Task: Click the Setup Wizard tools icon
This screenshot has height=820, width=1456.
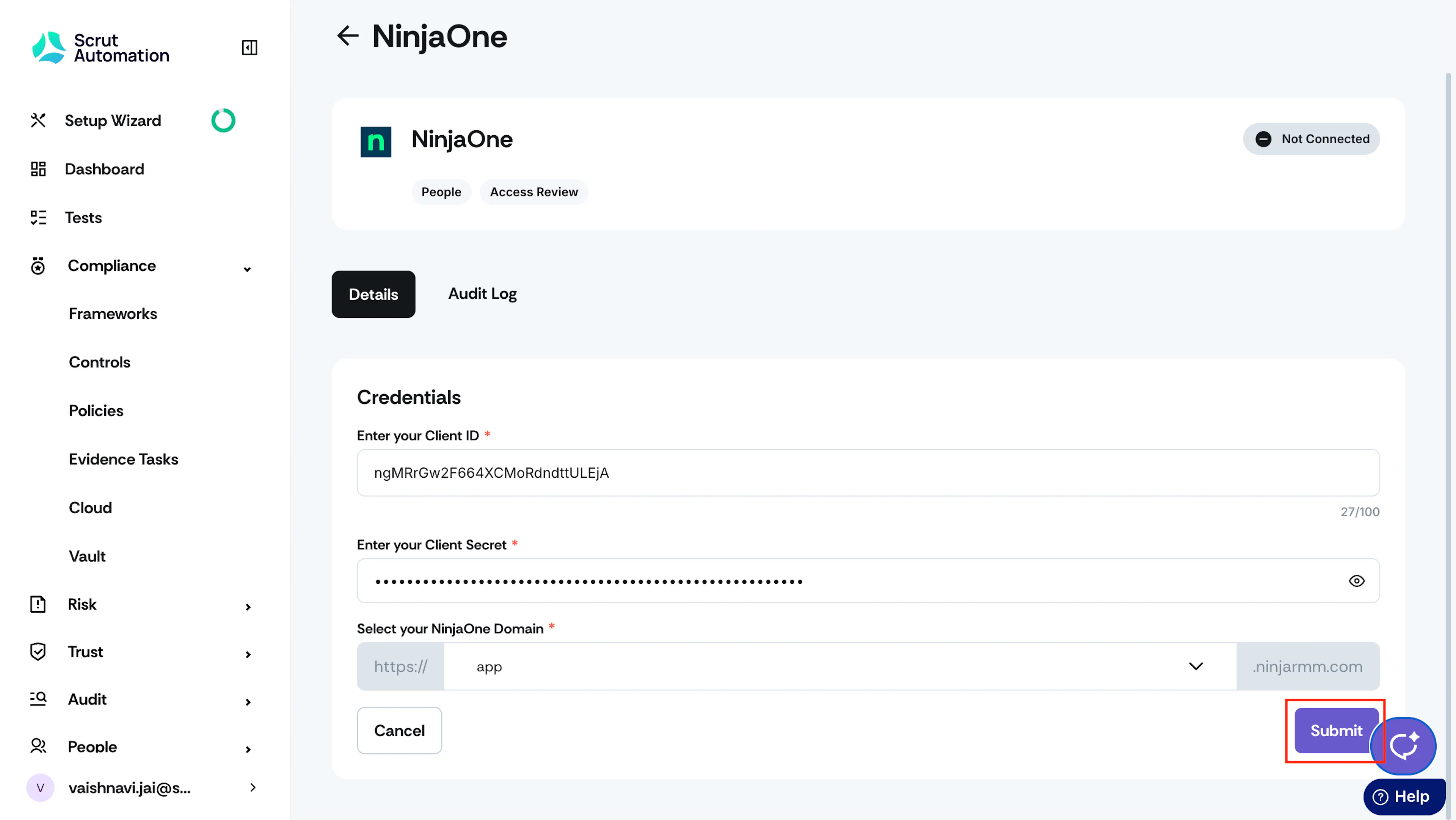Action: [38, 121]
